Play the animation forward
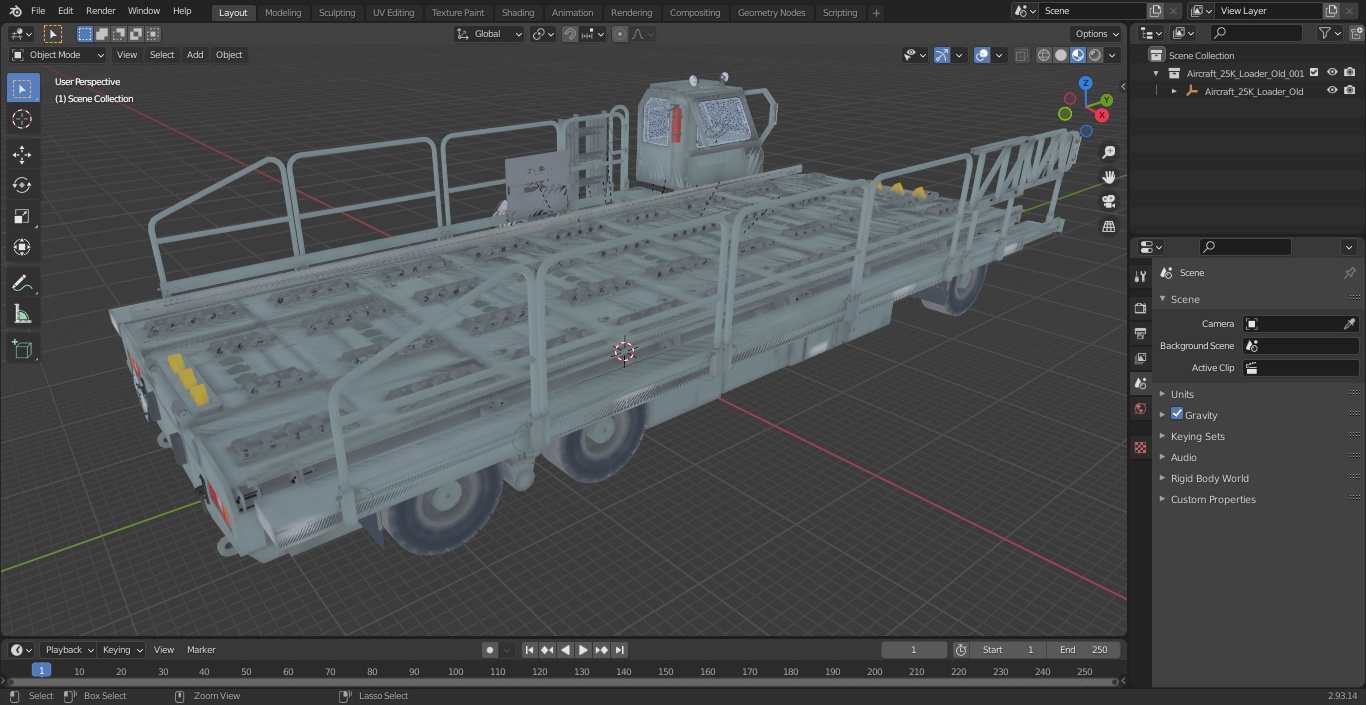 (x=583, y=650)
